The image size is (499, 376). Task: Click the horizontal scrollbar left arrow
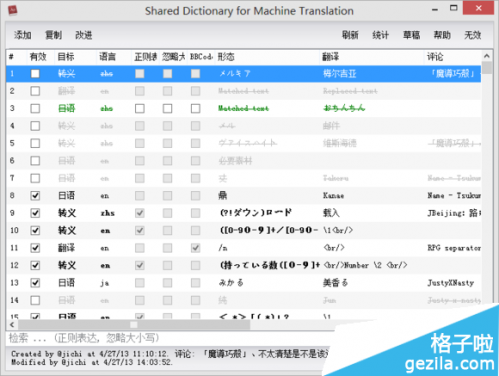coord(12,324)
